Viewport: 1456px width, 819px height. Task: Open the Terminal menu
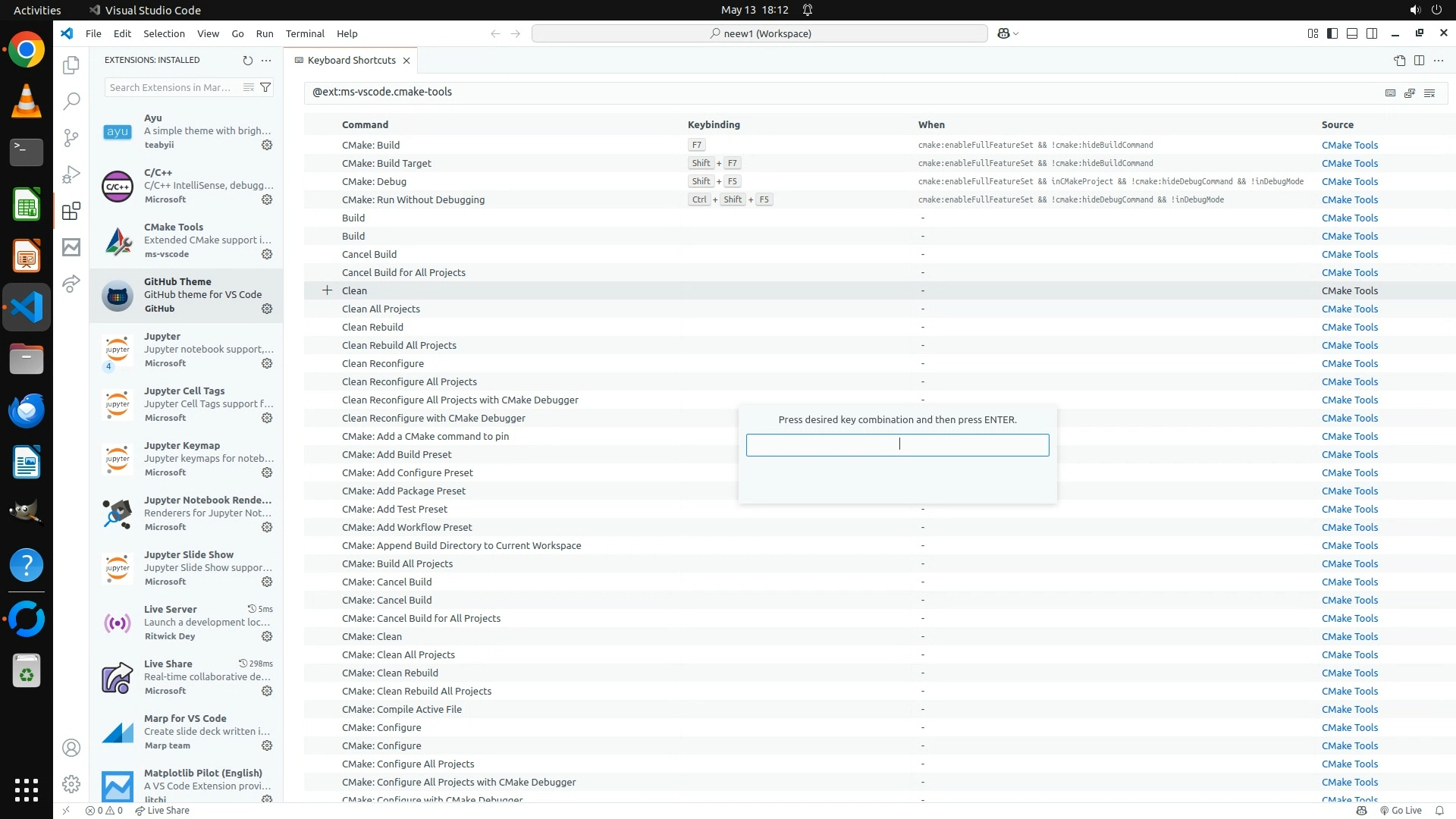click(305, 33)
